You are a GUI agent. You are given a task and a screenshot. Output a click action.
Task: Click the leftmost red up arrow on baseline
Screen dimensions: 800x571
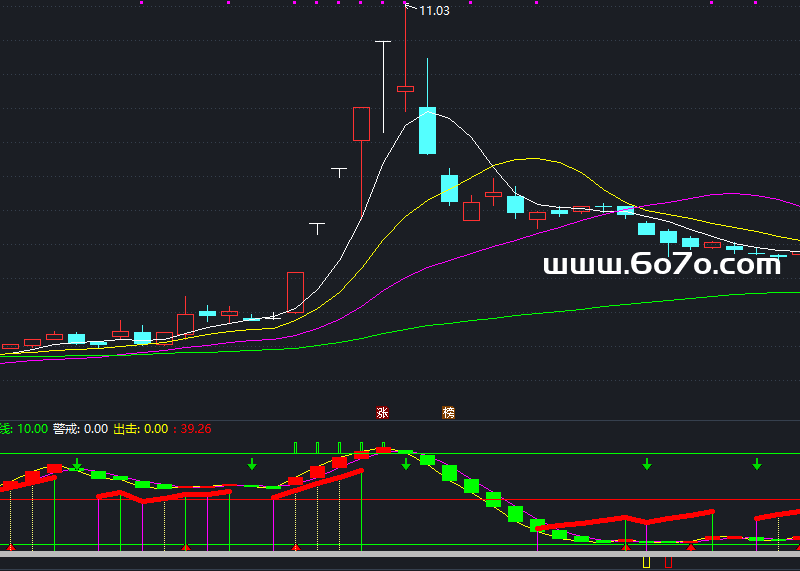[11, 547]
